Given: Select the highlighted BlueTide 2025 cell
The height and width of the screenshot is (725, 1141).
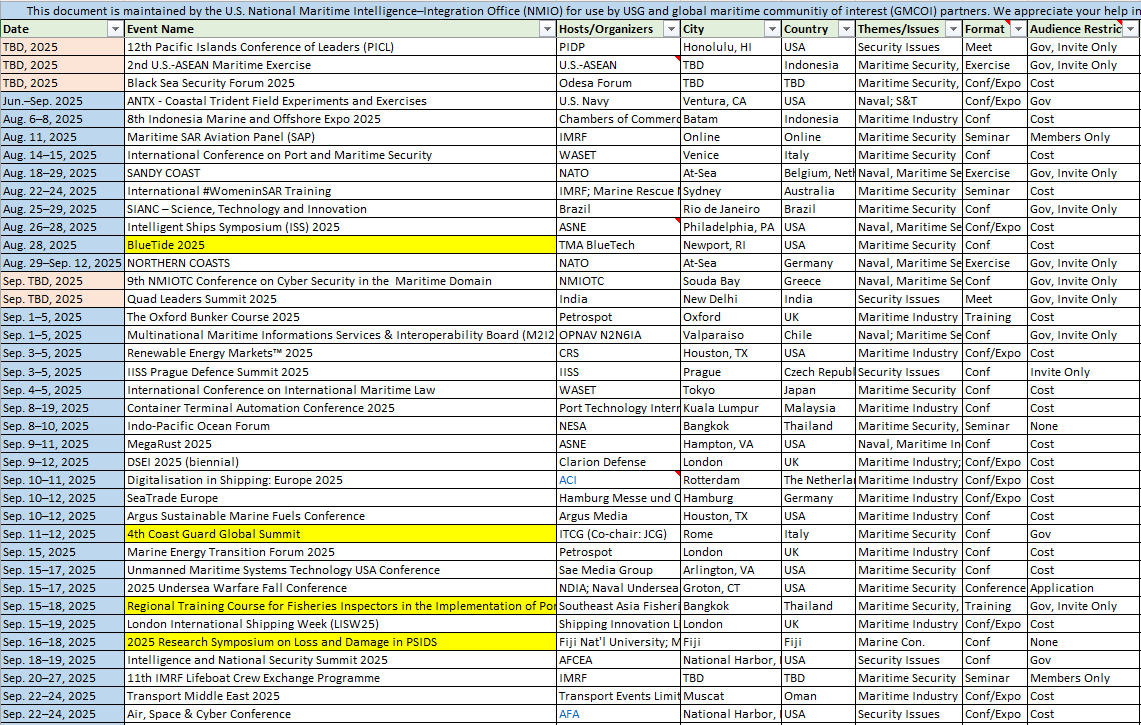Looking at the screenshot, I should (341, 245).
